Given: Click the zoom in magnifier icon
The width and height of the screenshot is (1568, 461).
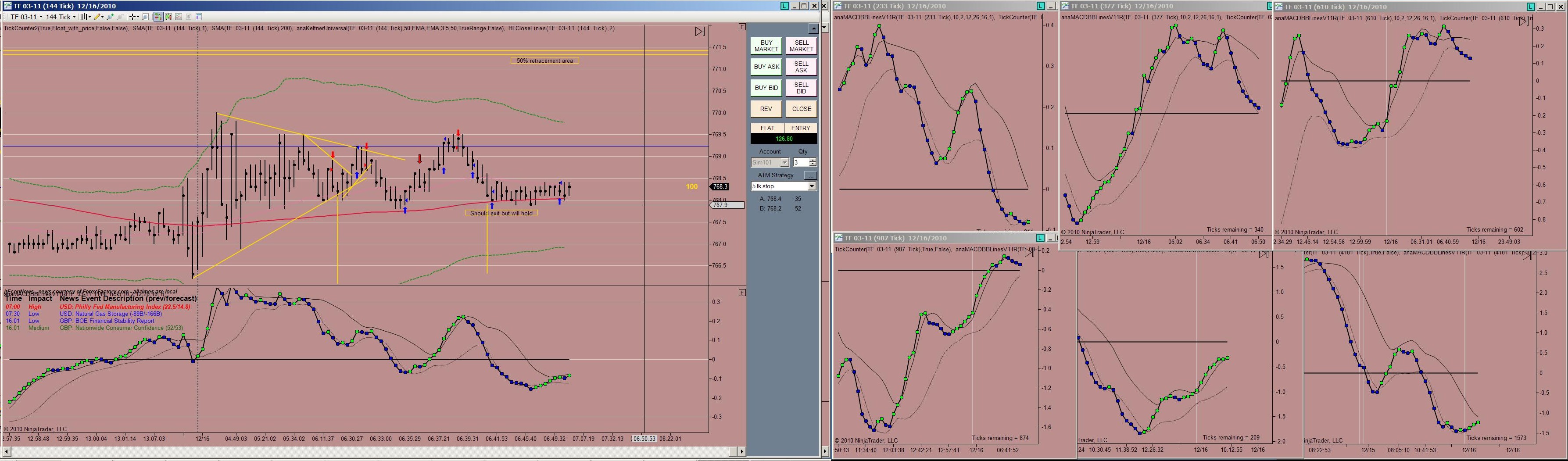Looking at the screenshot, I should (x=110, y=17).
